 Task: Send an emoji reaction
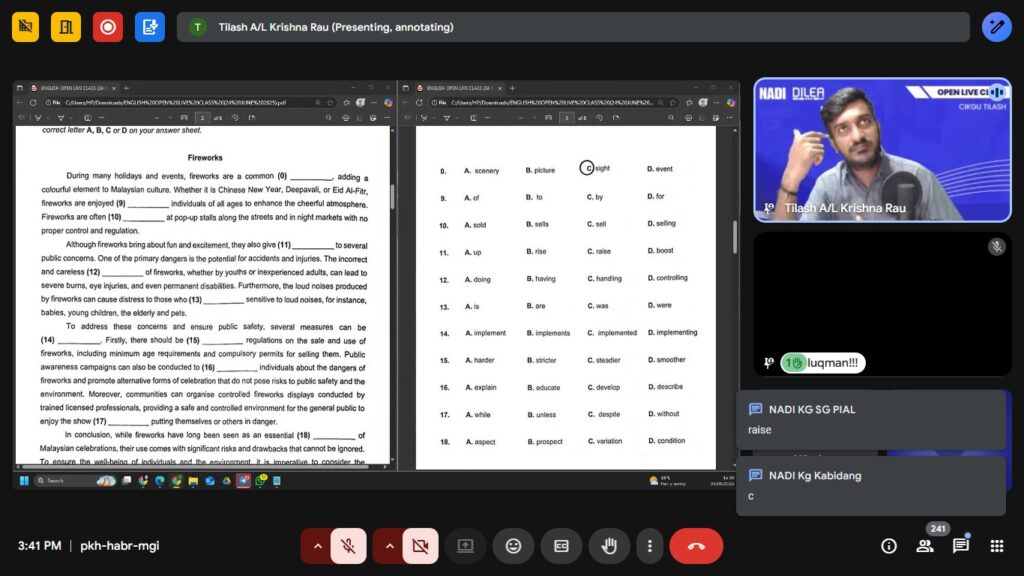[x=513, y=546]
